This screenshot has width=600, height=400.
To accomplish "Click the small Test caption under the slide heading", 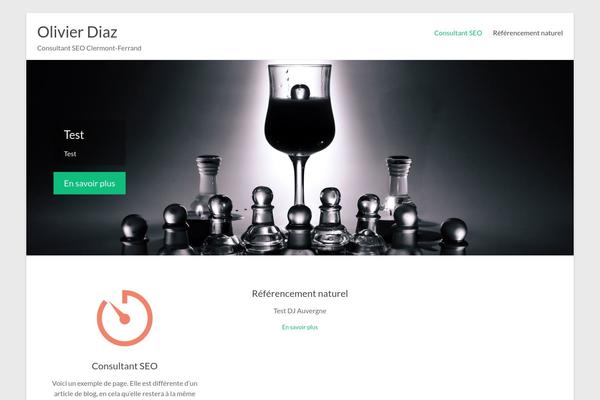I will tap(70, 154).
